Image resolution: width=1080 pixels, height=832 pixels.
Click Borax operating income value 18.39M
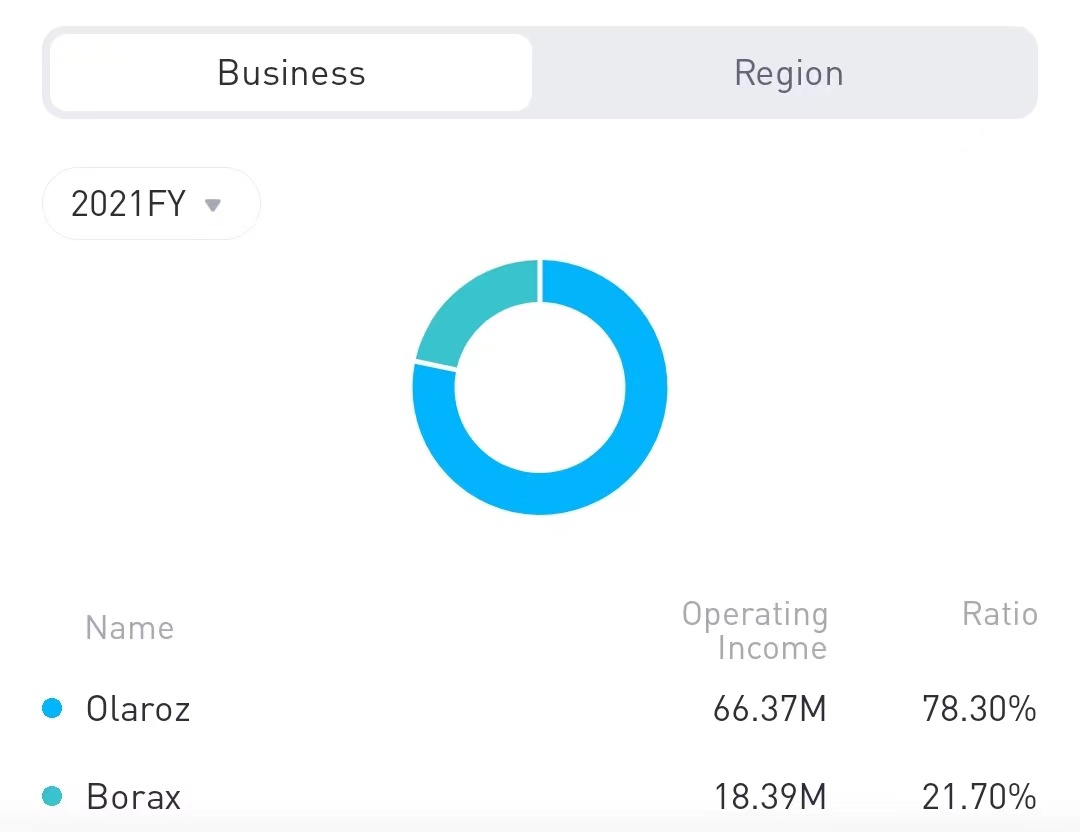(x=769, y=797)
